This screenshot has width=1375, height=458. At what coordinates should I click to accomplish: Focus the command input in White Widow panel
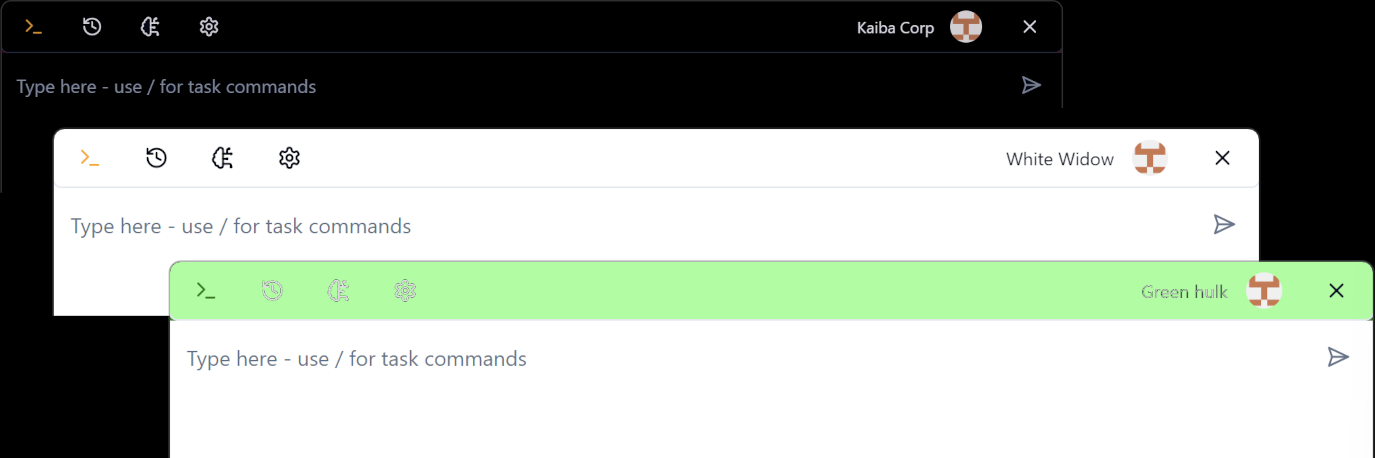[x=632, y=226]
